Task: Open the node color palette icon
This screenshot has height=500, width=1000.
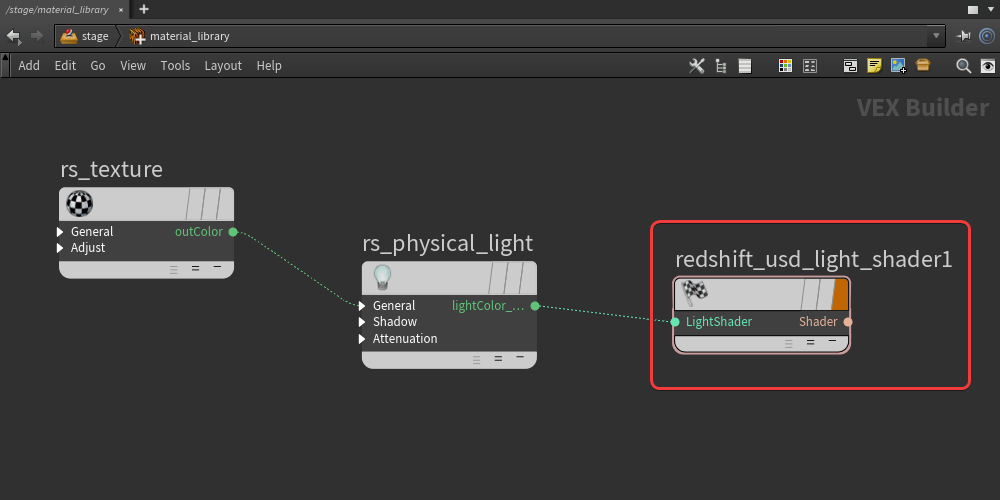Action: (x=786, y=66)
